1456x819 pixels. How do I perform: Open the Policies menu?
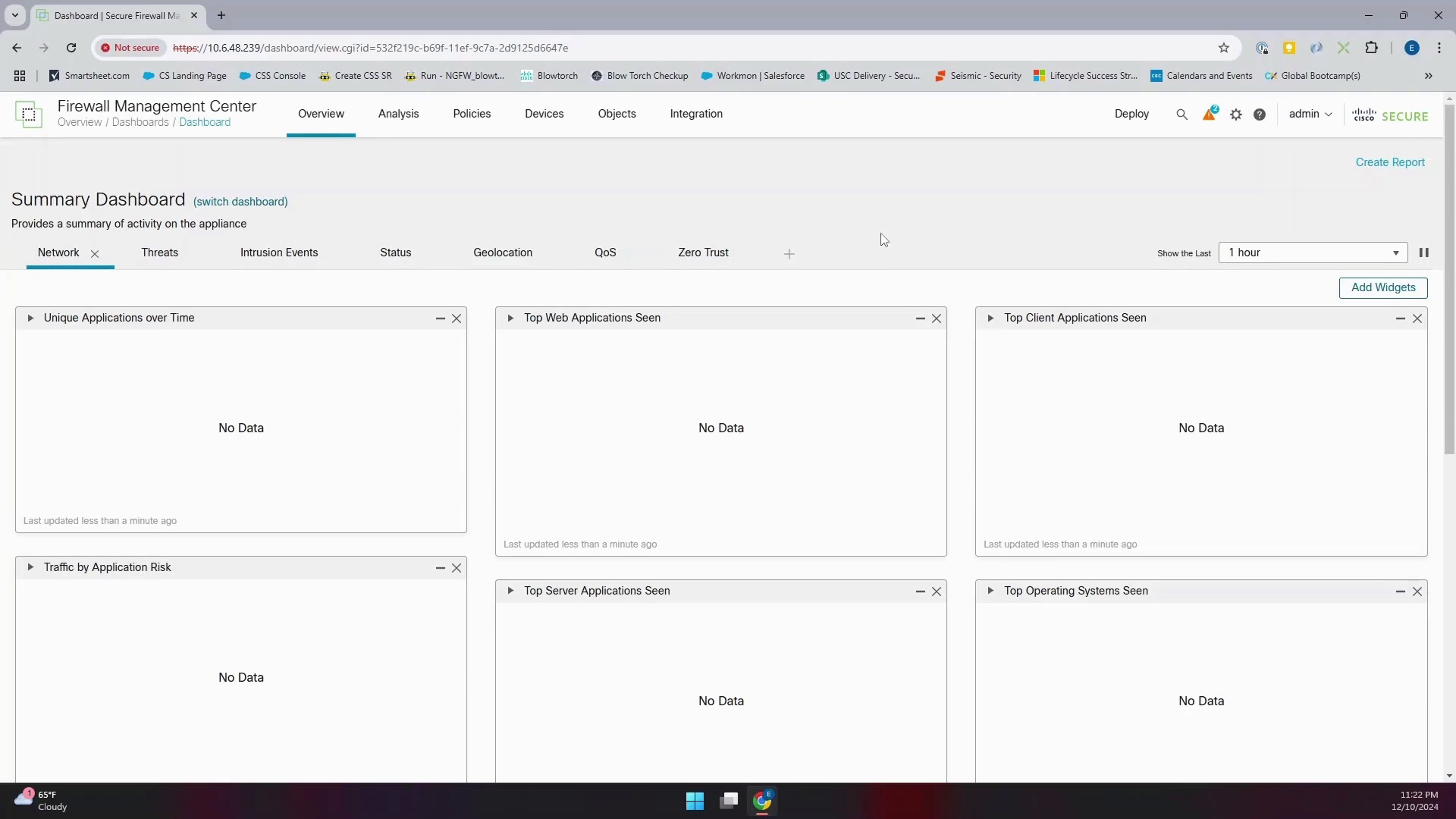click(x=472, y=114)
